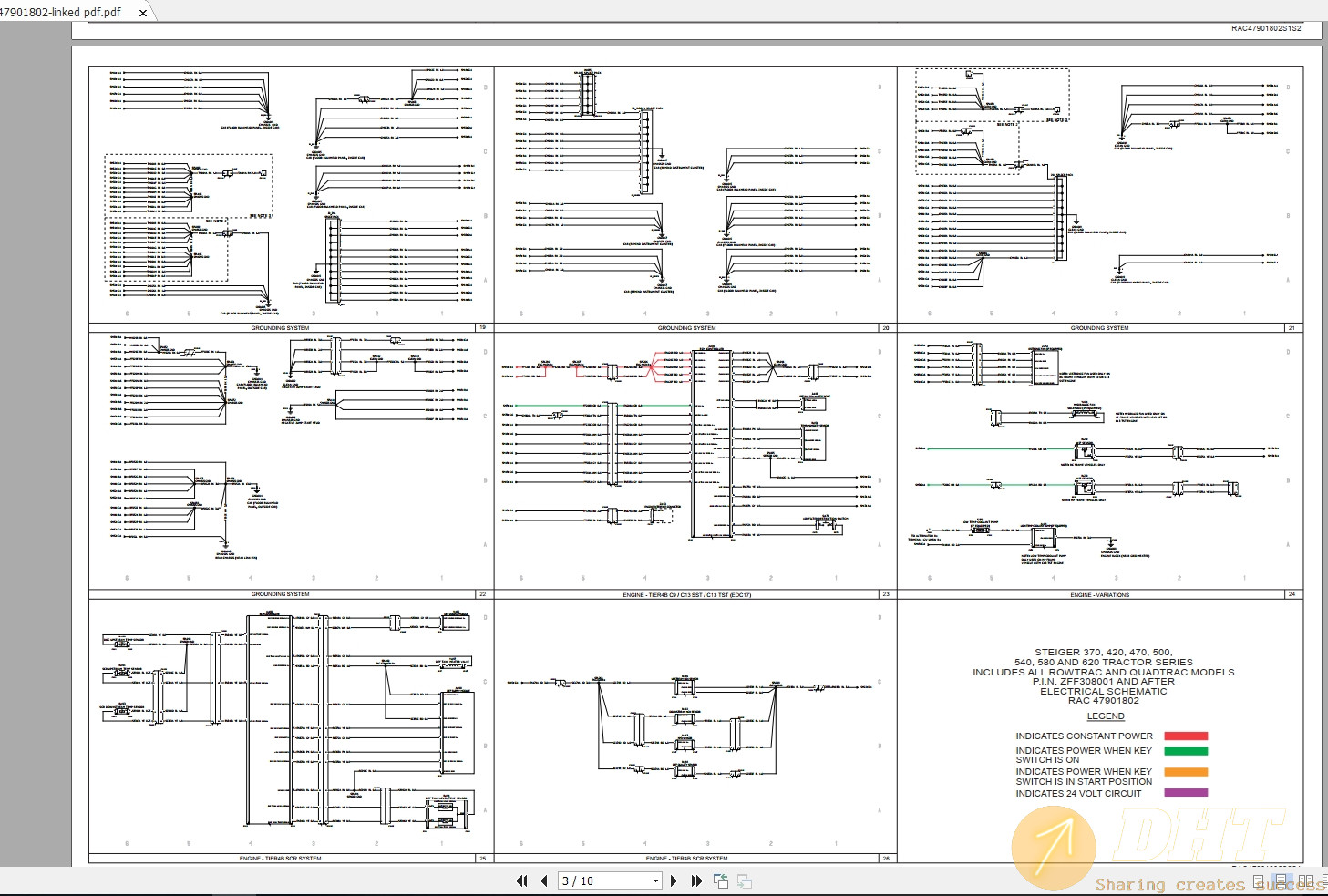The height and width of the screenshot is (896, 1328).
Task: Close the linked pdf.pdf tab
Action: coord(143,13)
